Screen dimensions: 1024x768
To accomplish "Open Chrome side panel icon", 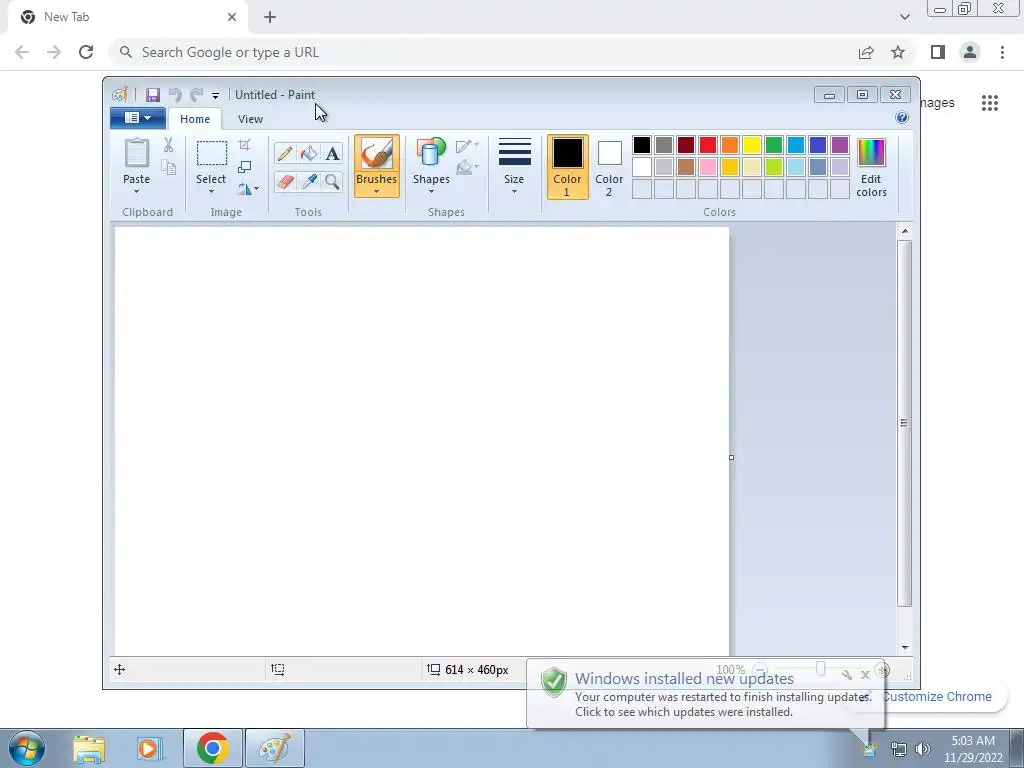I will tap(938, 52).
